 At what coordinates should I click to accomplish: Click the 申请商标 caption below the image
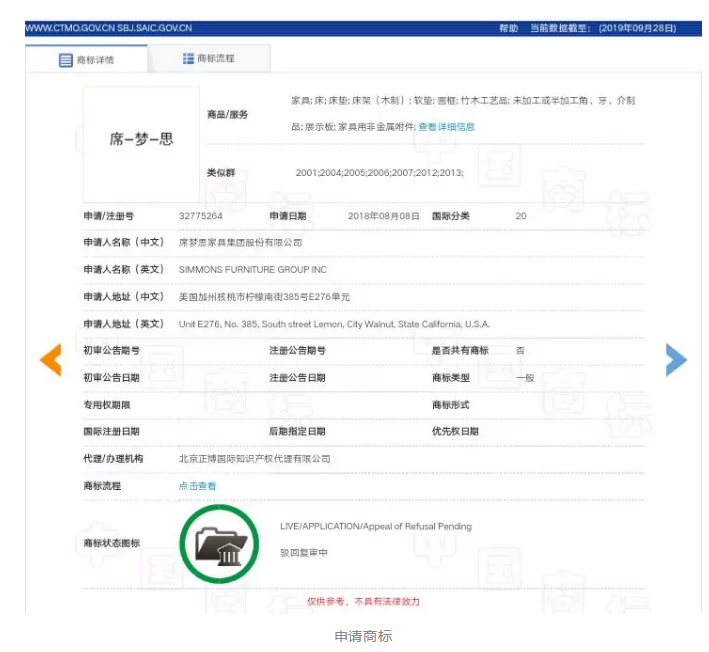coord(363,636)
